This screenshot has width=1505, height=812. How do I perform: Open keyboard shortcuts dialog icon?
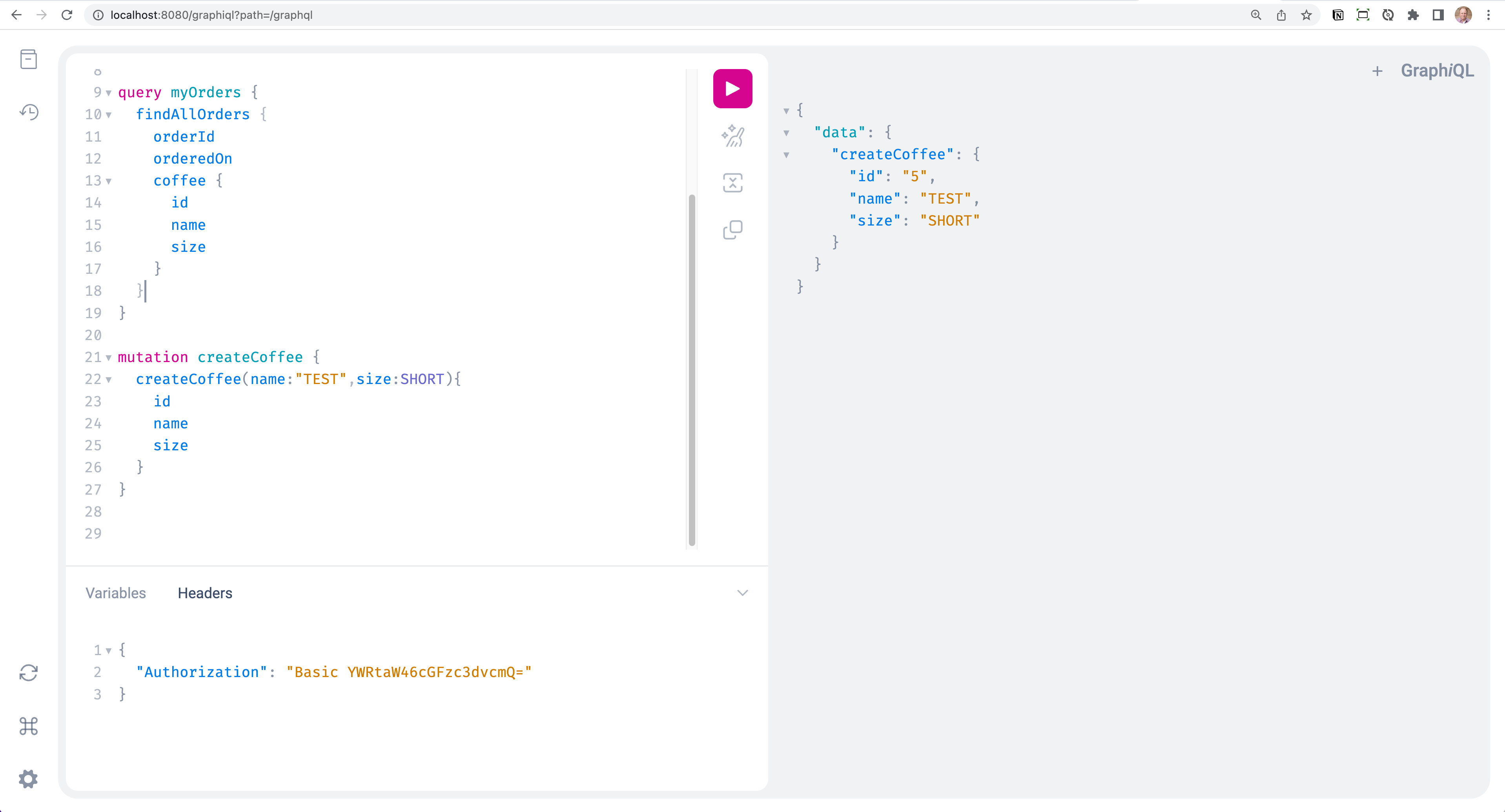click(28, 726)
